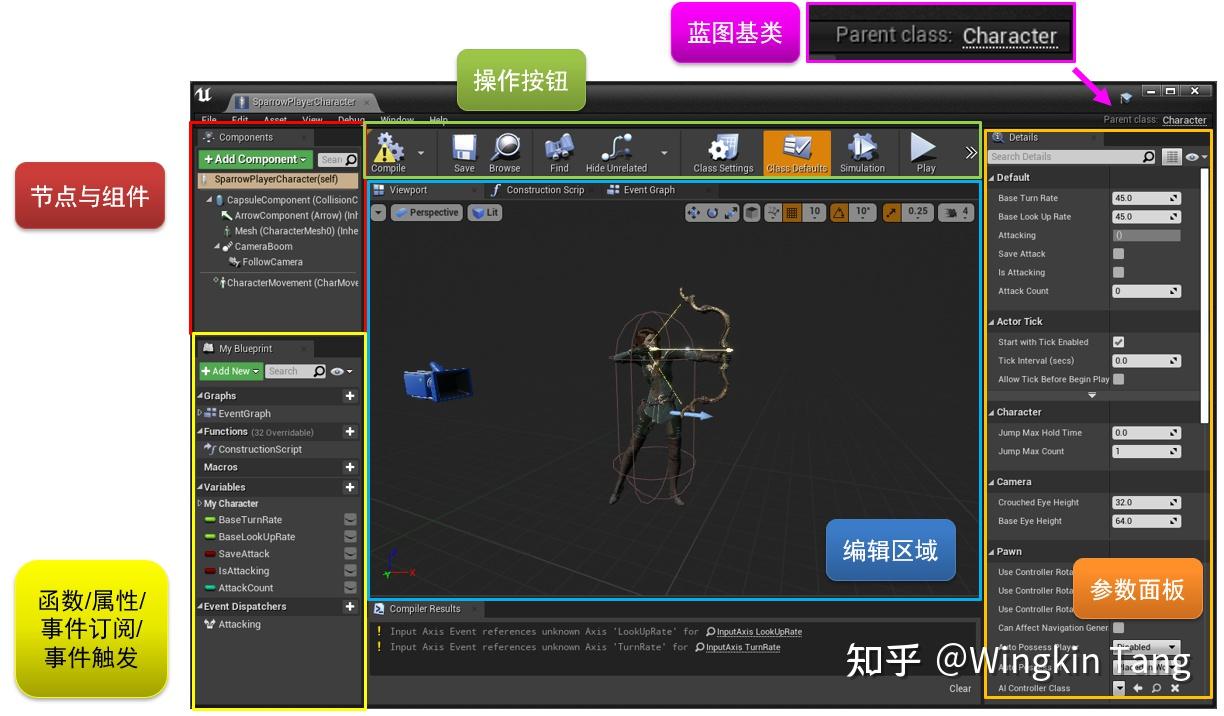Open Hide Unrelated options dropdown arrow
Image resolution: width=1224 pixels, height=716 pixels.
(x=664, y=154)
